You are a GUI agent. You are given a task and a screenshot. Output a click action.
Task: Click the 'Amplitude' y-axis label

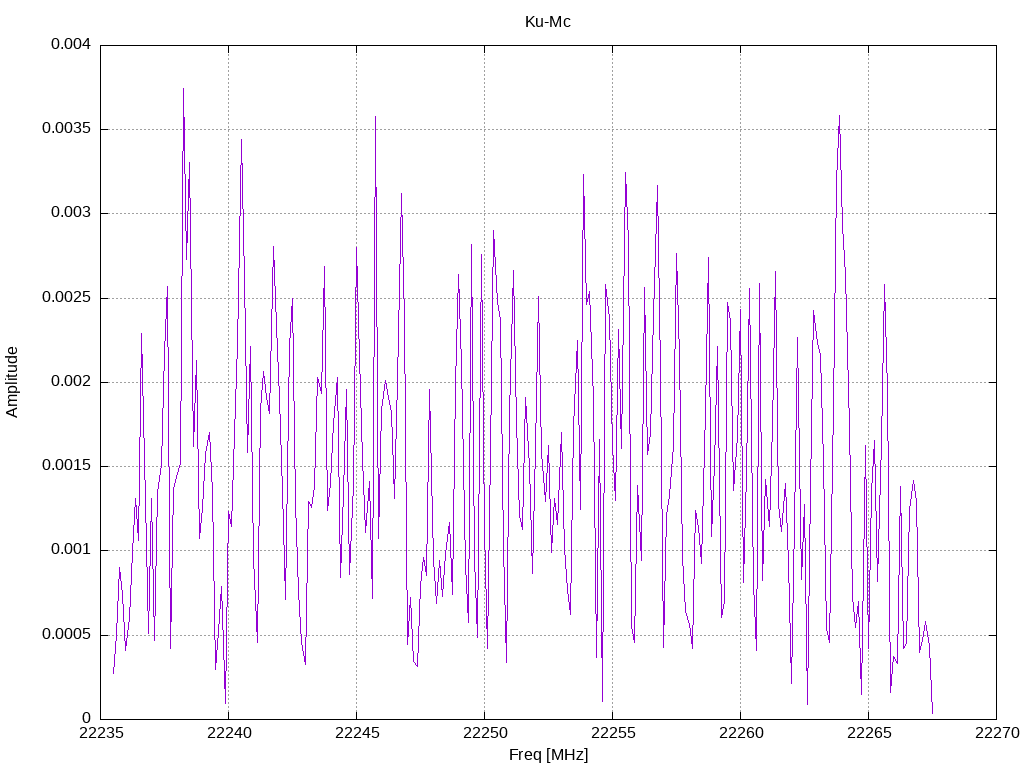pos(12,382)
